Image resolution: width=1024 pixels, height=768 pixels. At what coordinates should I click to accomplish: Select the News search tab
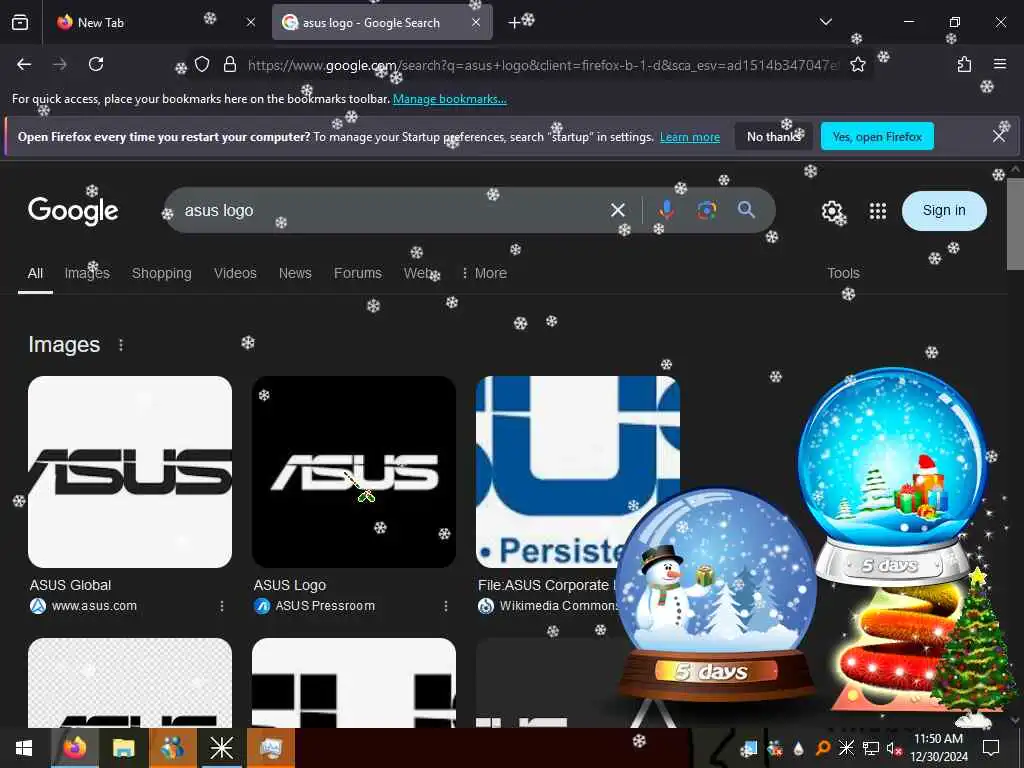click(295, 273)
